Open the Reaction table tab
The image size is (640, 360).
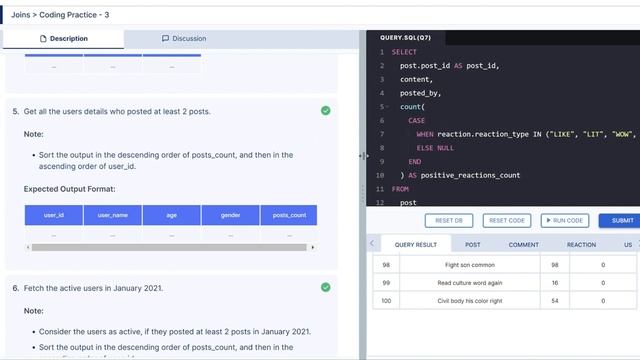tap(581, 244)
